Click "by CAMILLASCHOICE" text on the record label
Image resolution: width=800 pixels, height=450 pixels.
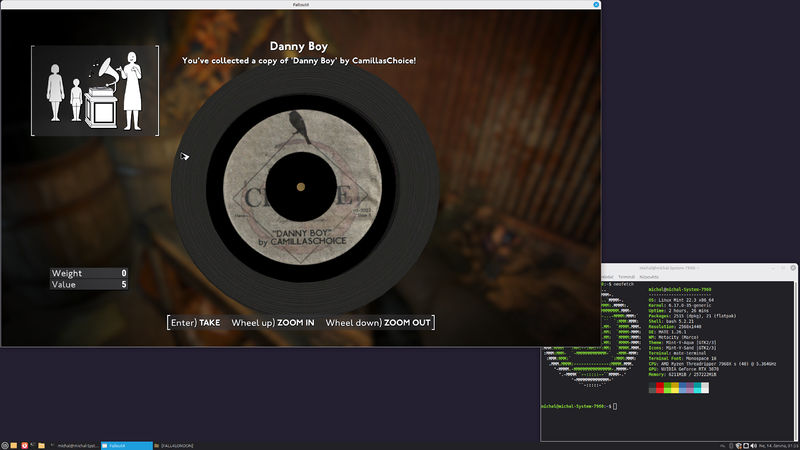pos(302,241)
